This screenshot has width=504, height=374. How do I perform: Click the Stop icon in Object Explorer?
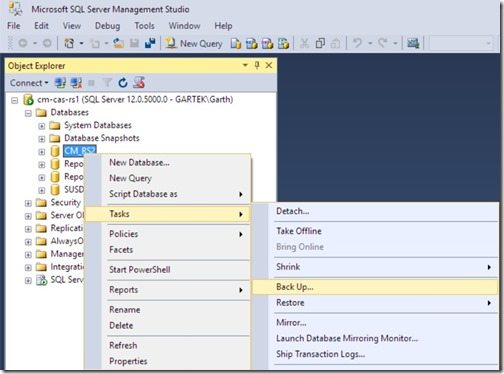pos(91,83)
